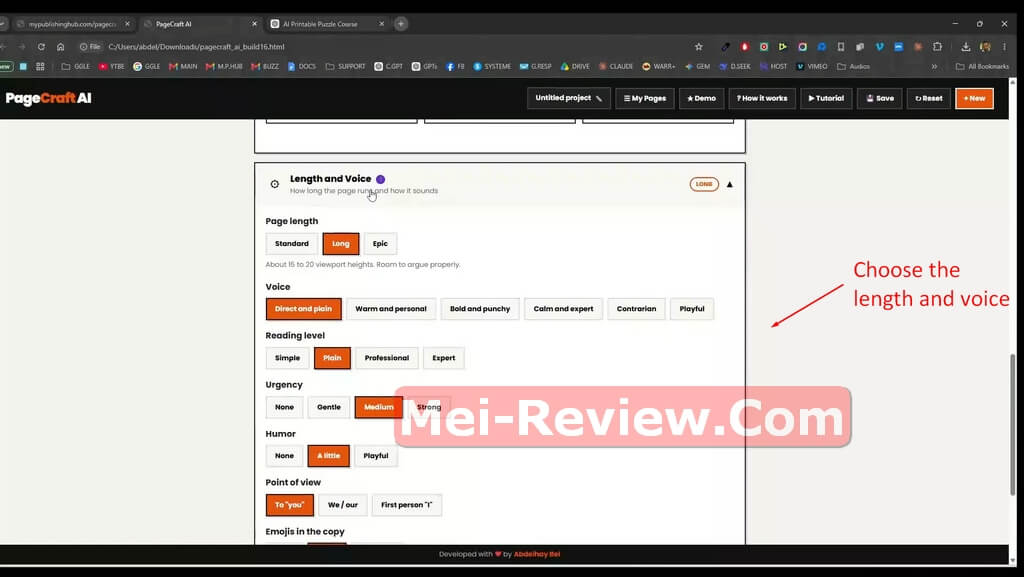Set reading level to Plain
This screenshot has height=577, width=1024.
pyautogui.click(x=332, y=358)
